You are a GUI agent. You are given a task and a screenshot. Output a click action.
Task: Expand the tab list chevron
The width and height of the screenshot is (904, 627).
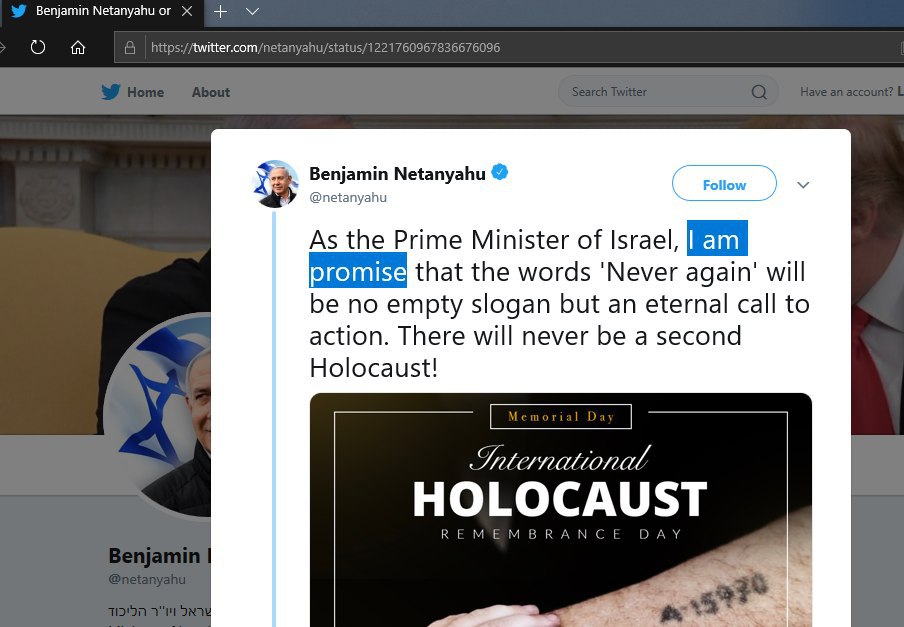pos(253,12)
